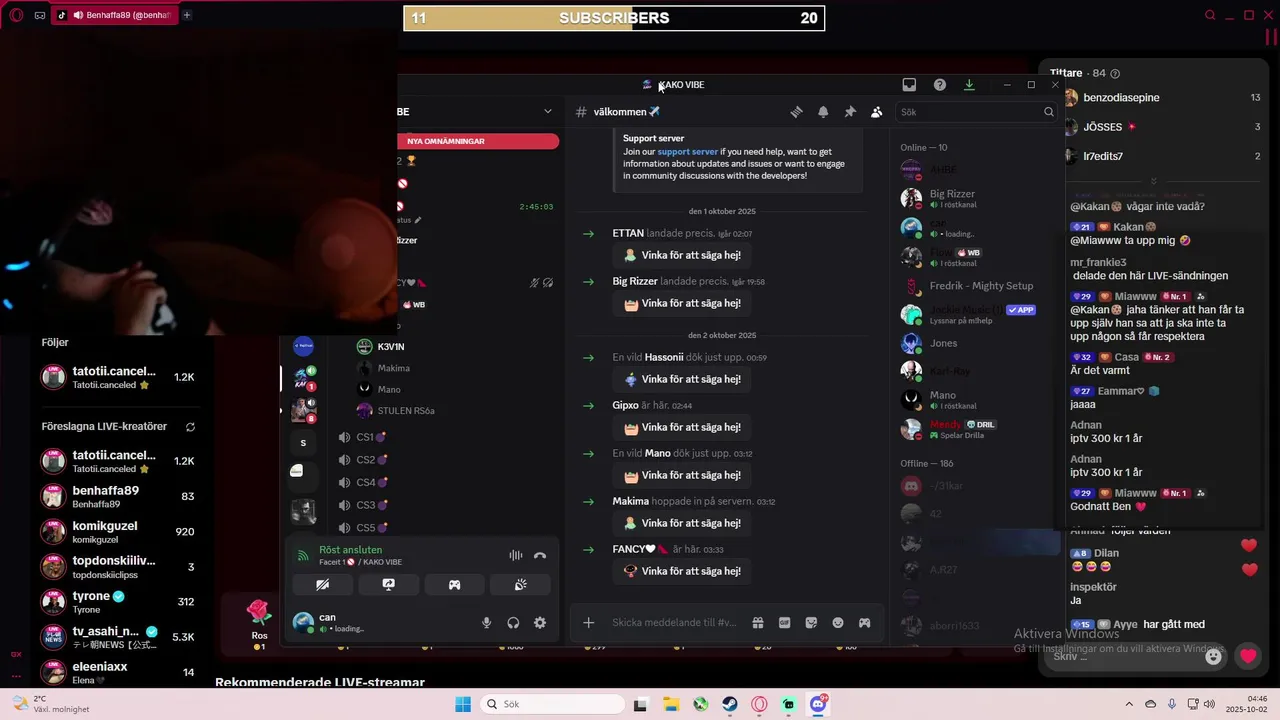Focus the Discord Sök search field
The width and height of the screenshot is (1280, 720).
(x=976, y=112)
